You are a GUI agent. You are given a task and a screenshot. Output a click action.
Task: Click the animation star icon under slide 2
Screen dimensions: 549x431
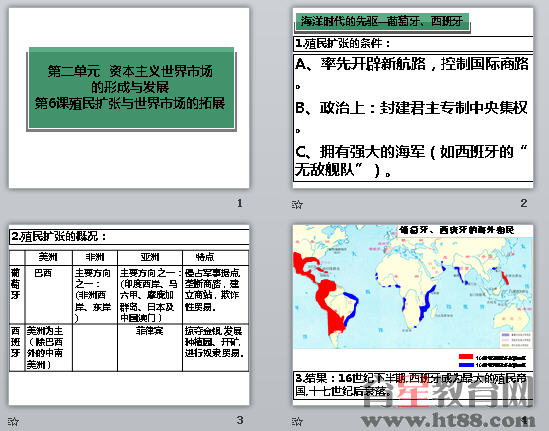point(297,204)
